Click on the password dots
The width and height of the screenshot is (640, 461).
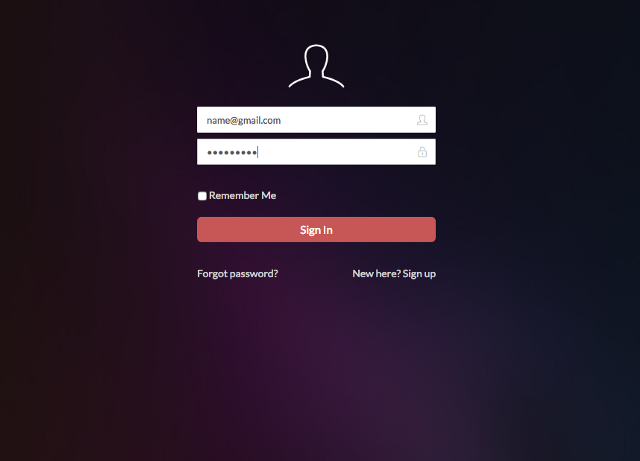232,153
